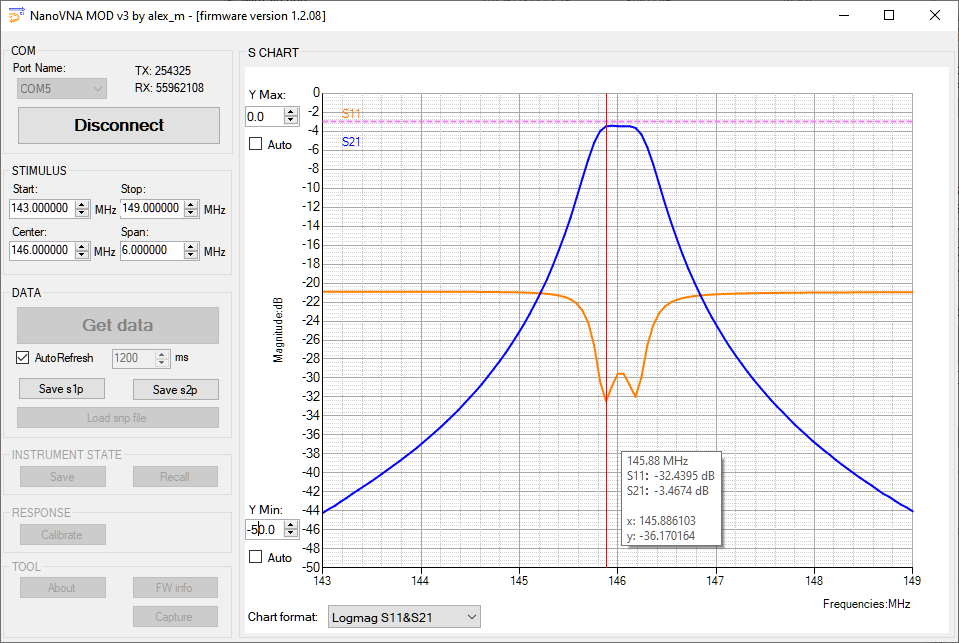Increase Y Max value with spinner up arrow
Screen dimensions: 959x643
(291, 113)
